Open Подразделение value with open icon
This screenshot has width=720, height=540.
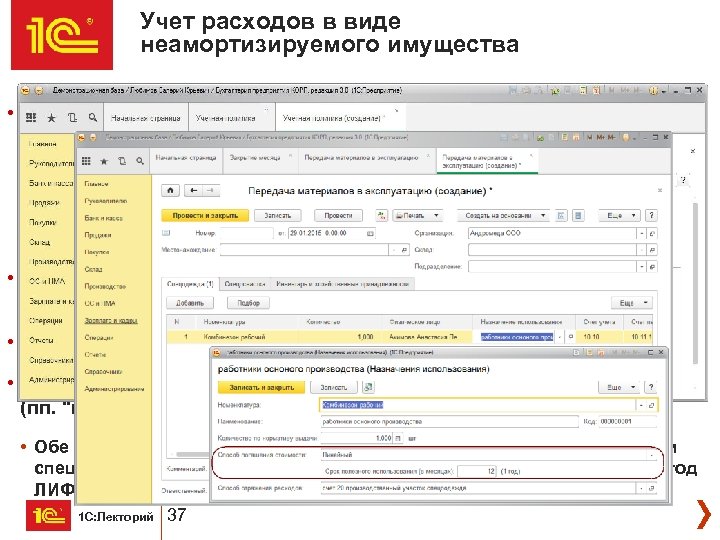652,267
